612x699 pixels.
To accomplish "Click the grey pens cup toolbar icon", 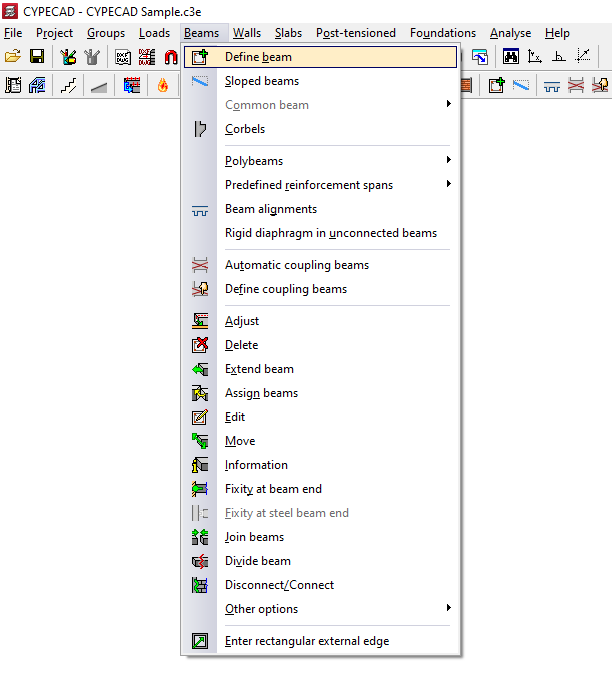I will click(x=92, y=57).
